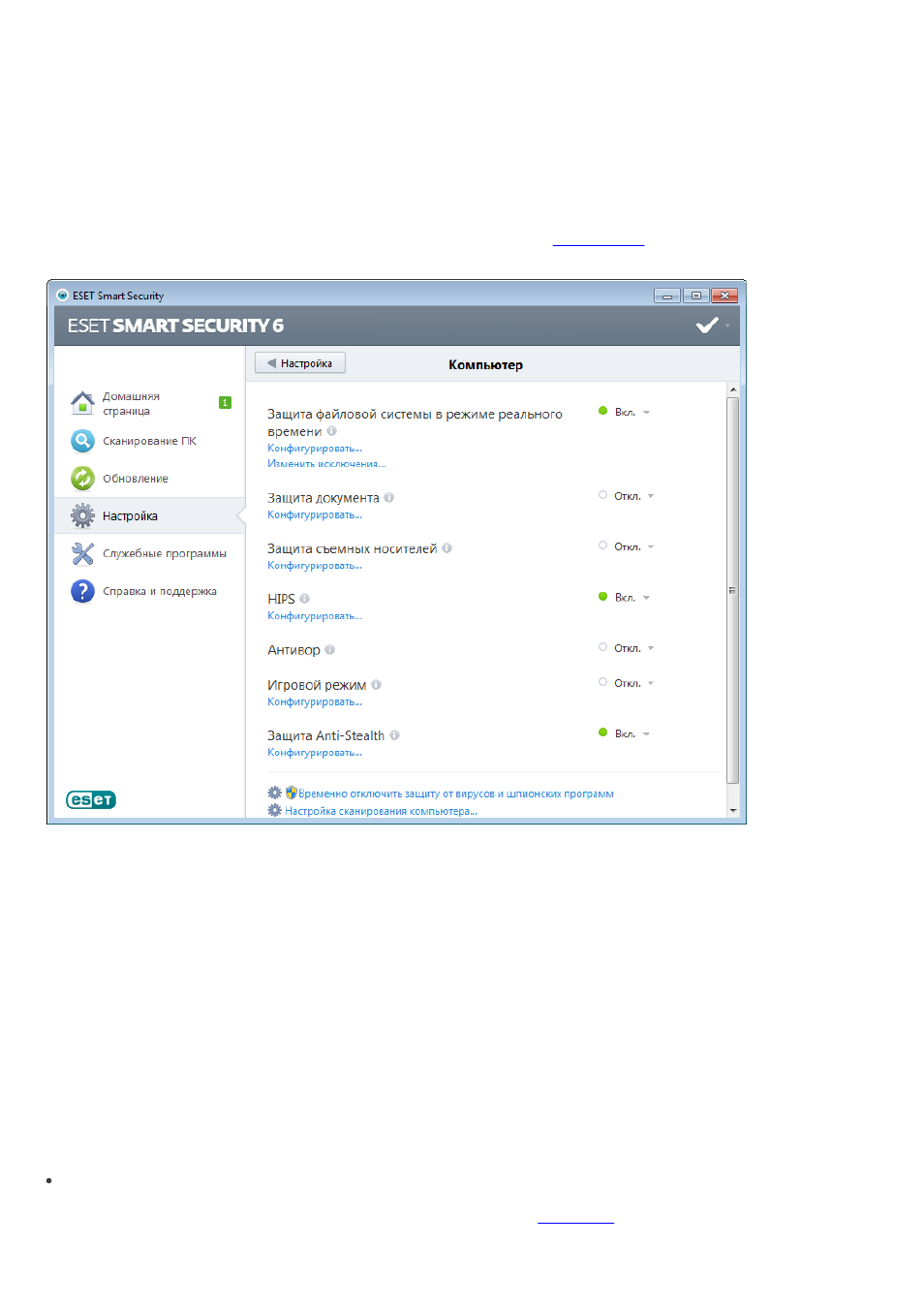Open Откл. dropdown arrow for Игровой режим
924x1308 pixels.
[x=651, y=684]
